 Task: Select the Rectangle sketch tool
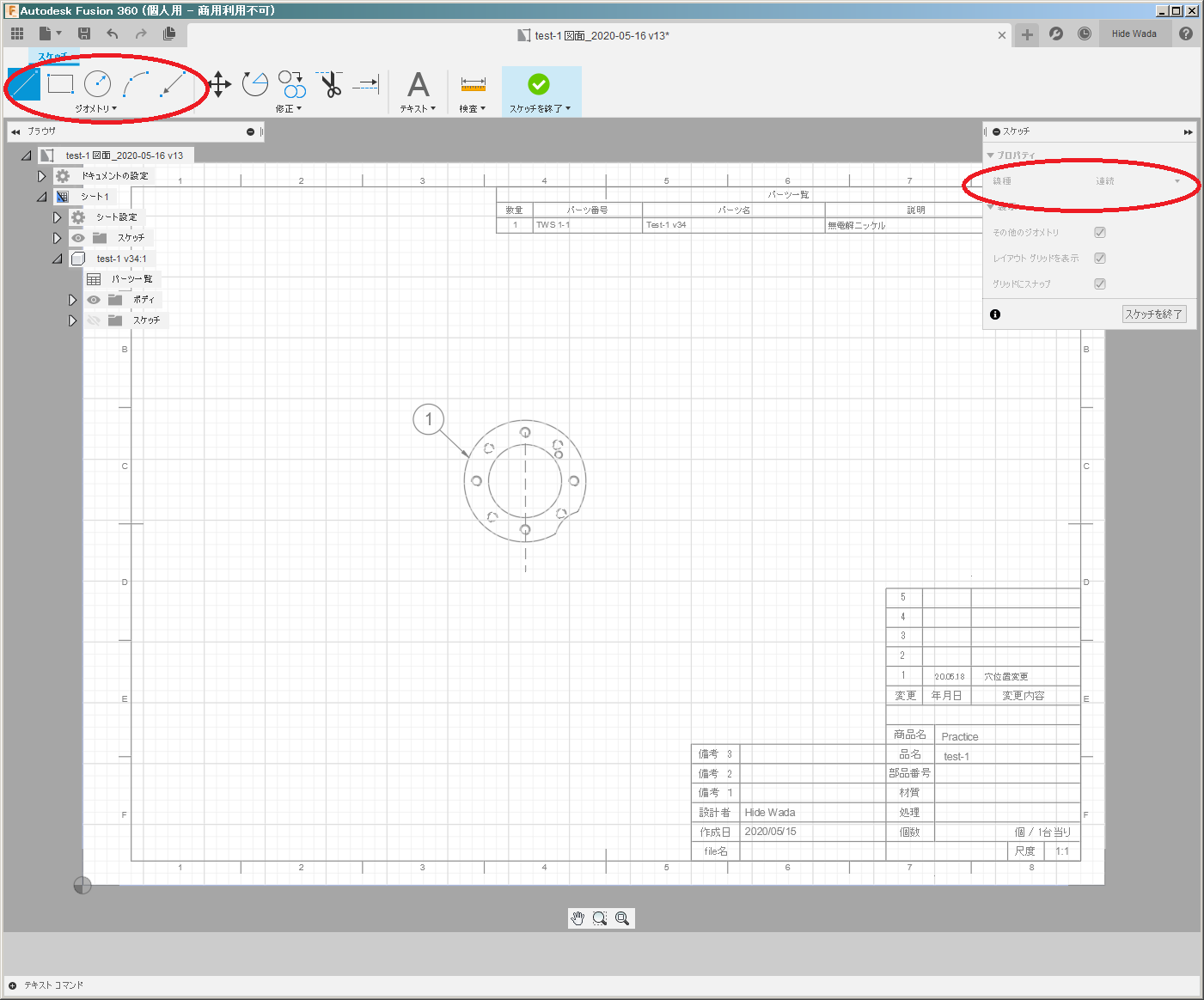[x=60, y=84]
